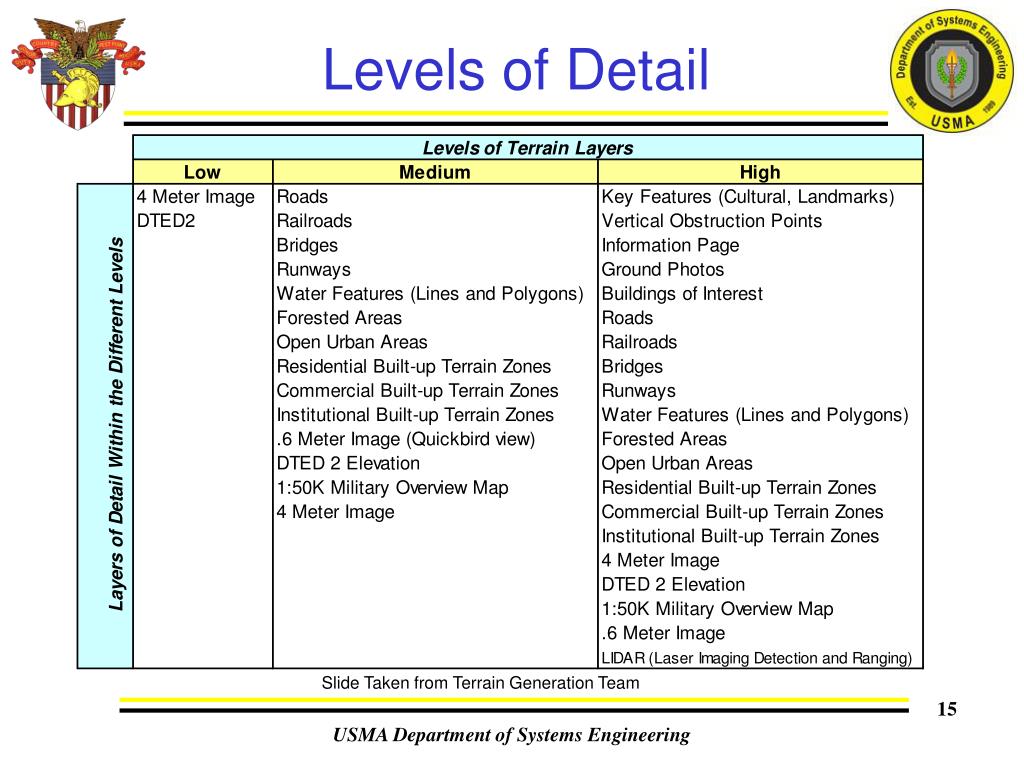This screenshot has width=1024, height=768.
Task: Click 'Water Features (Lines and Polygons)' in Medium column
Action: (x=430, y=295)
